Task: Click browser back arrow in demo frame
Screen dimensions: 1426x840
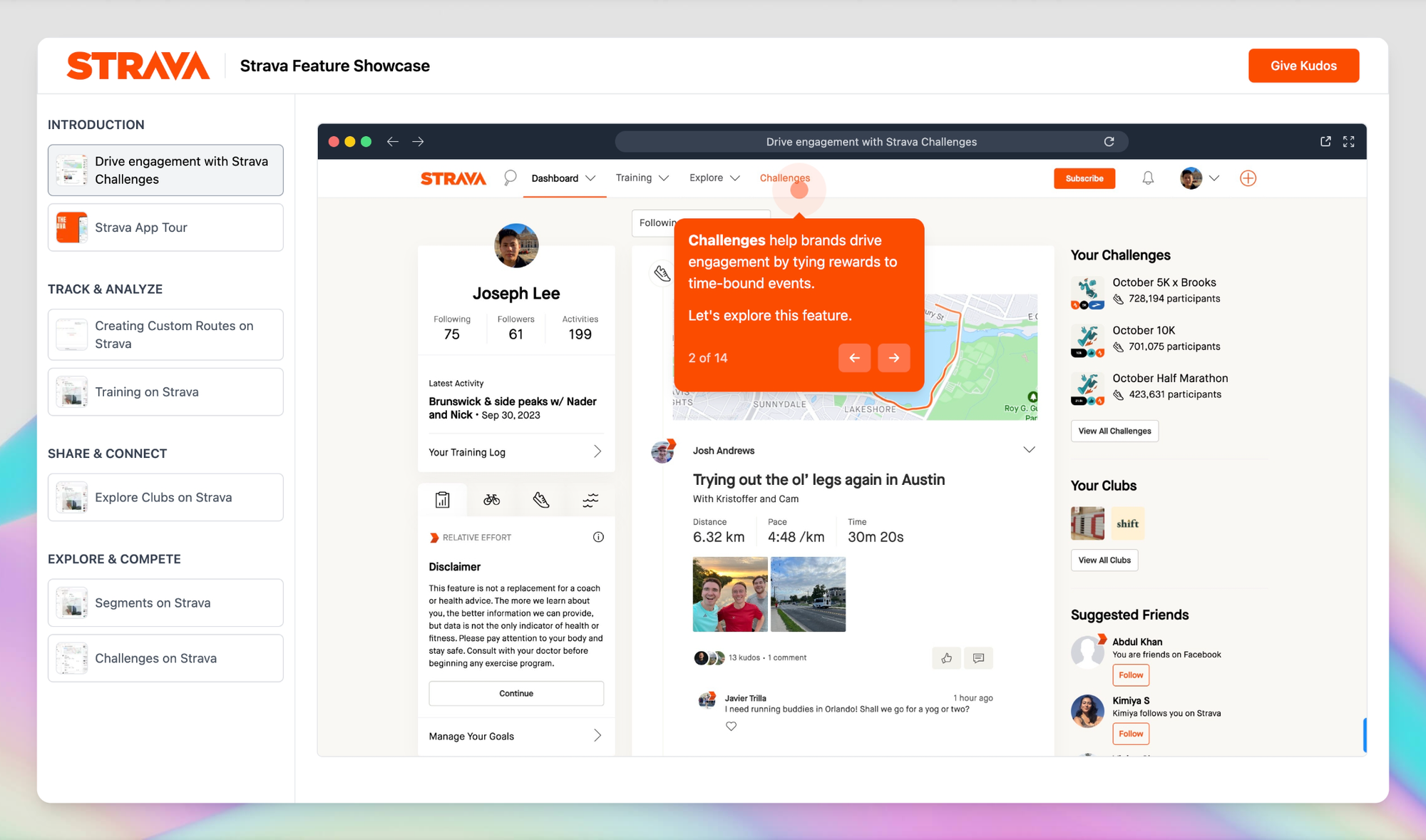Action: pyautogui.click(x=392, y=142)
